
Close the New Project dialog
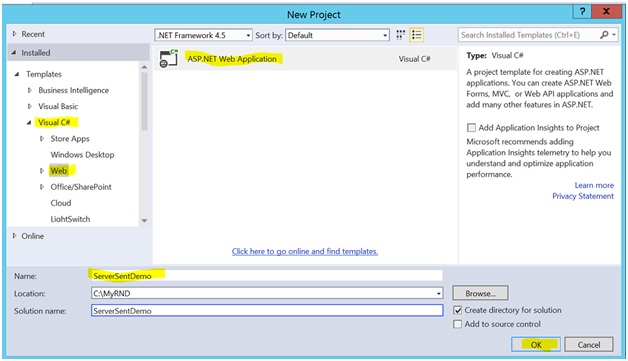(x=606, y=11)
